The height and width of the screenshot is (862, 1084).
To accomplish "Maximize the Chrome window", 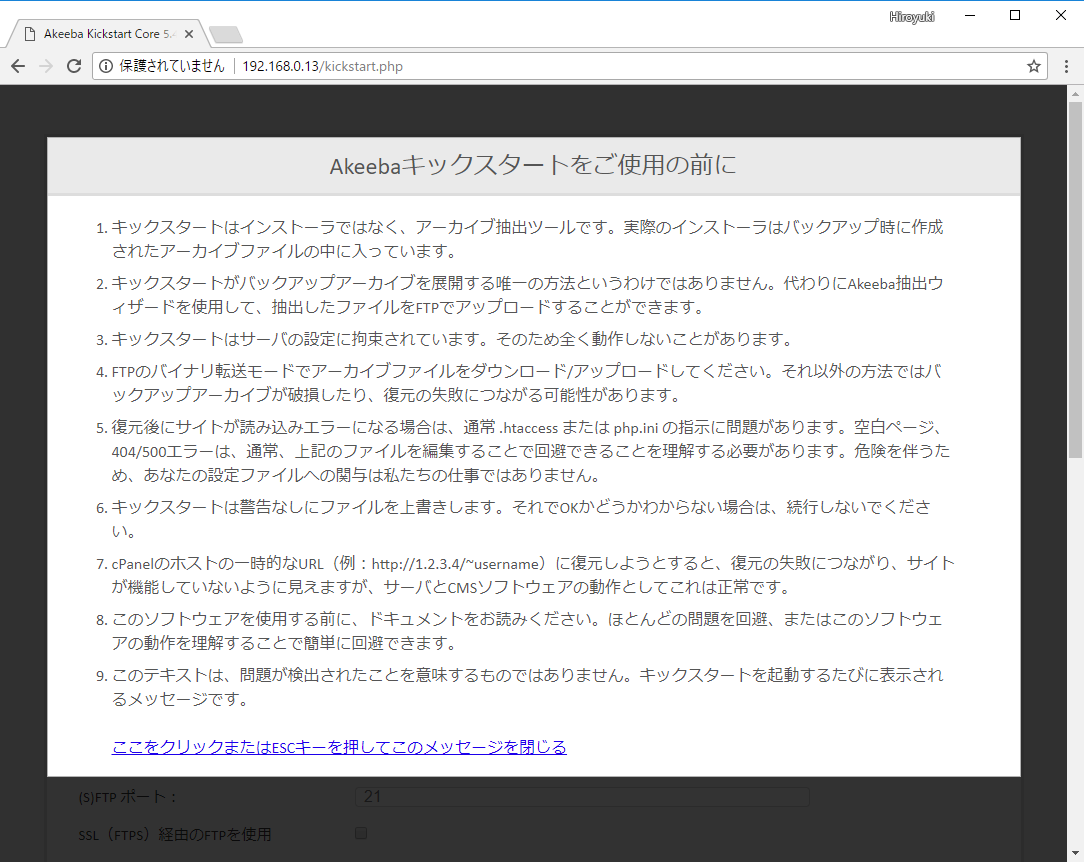I will pyautogui.click(x=1015, y=15).
